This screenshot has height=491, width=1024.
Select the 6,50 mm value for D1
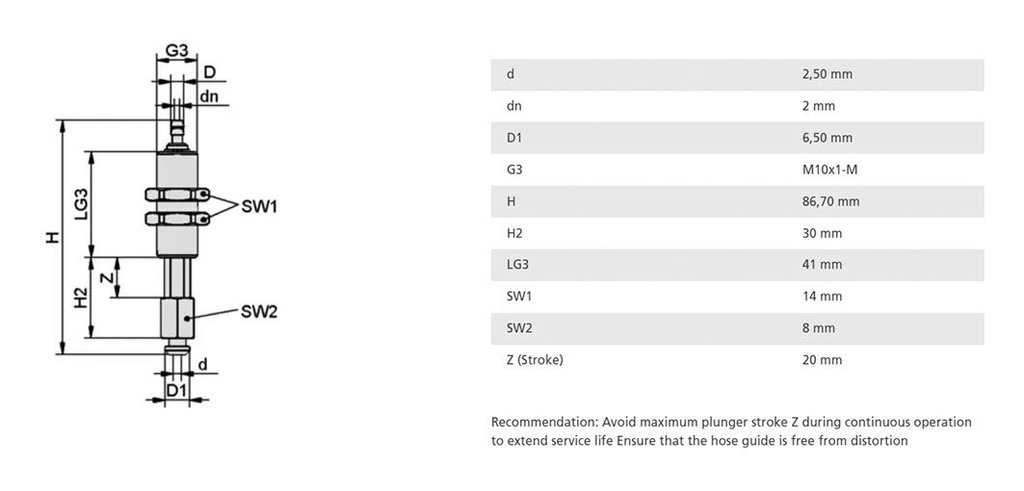[x=827, y=137]
